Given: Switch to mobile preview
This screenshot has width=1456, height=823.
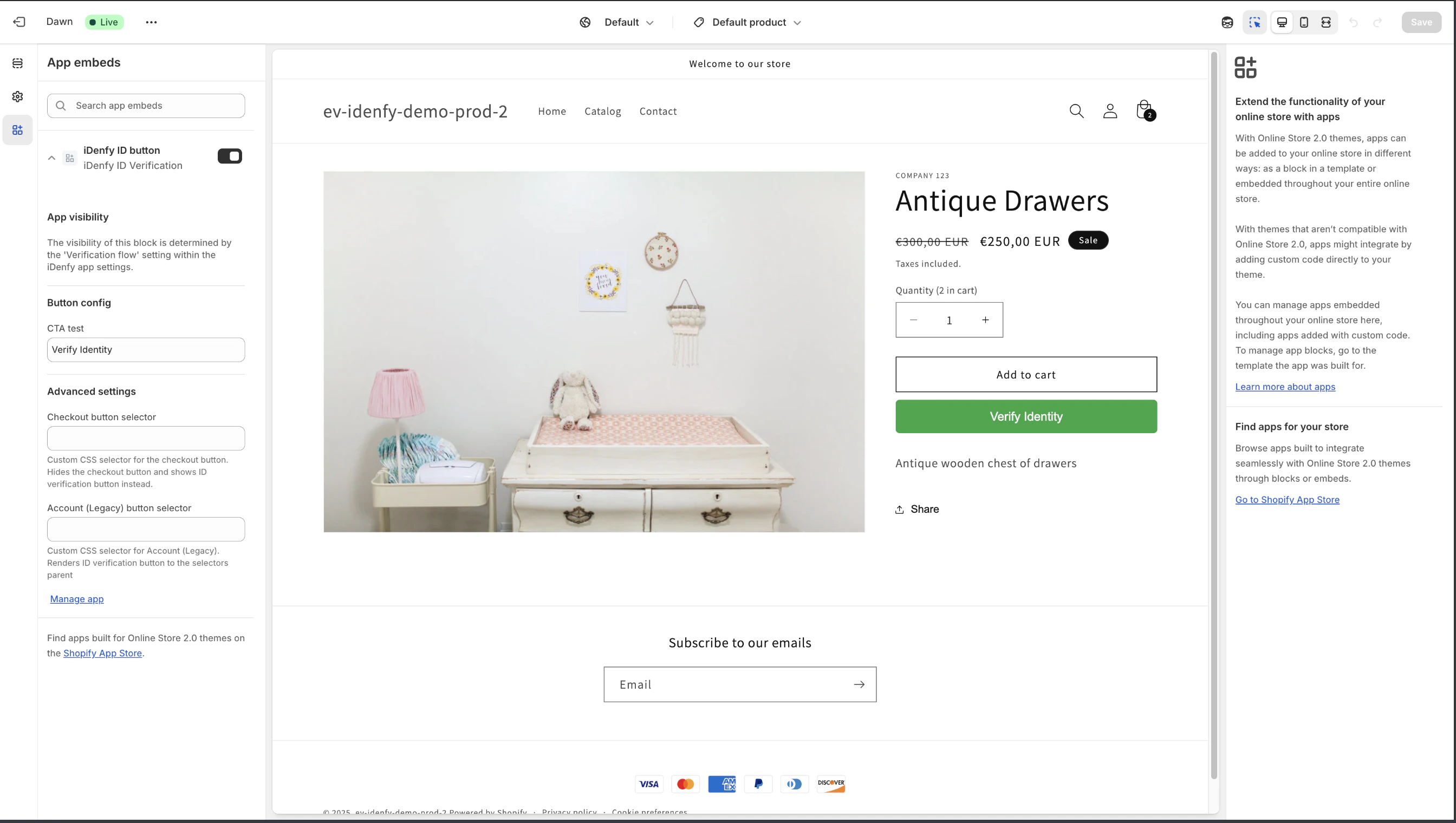Looking at the screenshot, I should (1304, 23).
